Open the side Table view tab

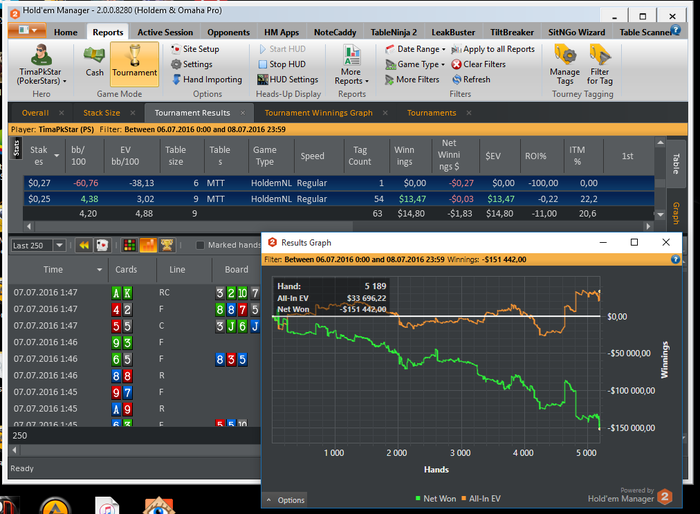click(x=675, y=163)
